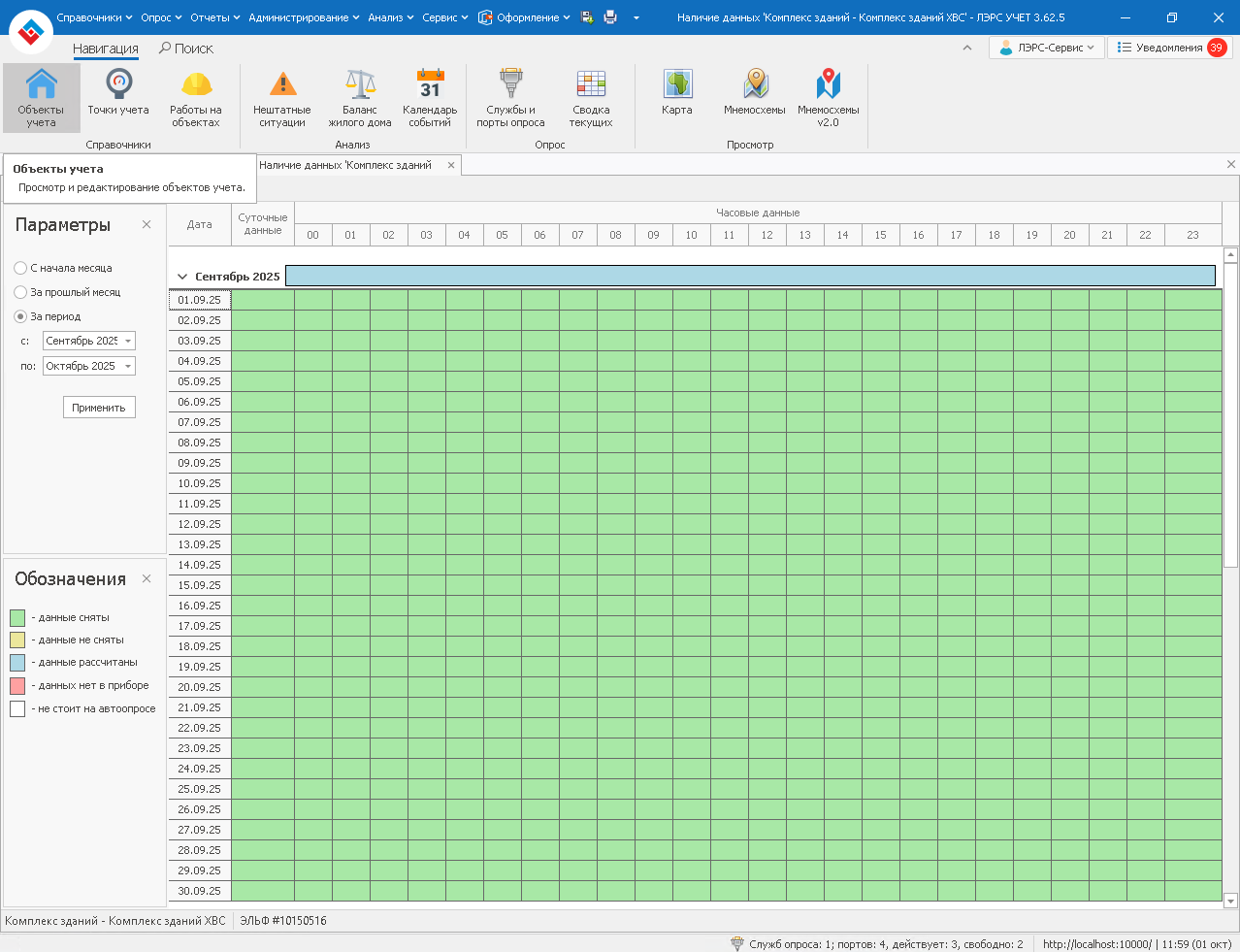This screenshot has width=1240, height=952.
Task: Collapse the Сентябрь 2025 group row
Action: click(x=182, y=277)
